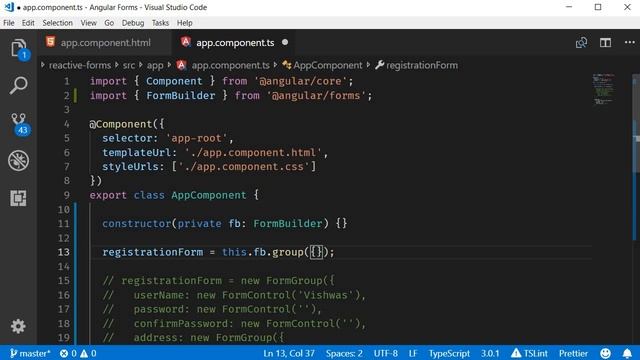Click commented address line 19
The height and width of the screenshot is (360, 640).
[193, 338]
